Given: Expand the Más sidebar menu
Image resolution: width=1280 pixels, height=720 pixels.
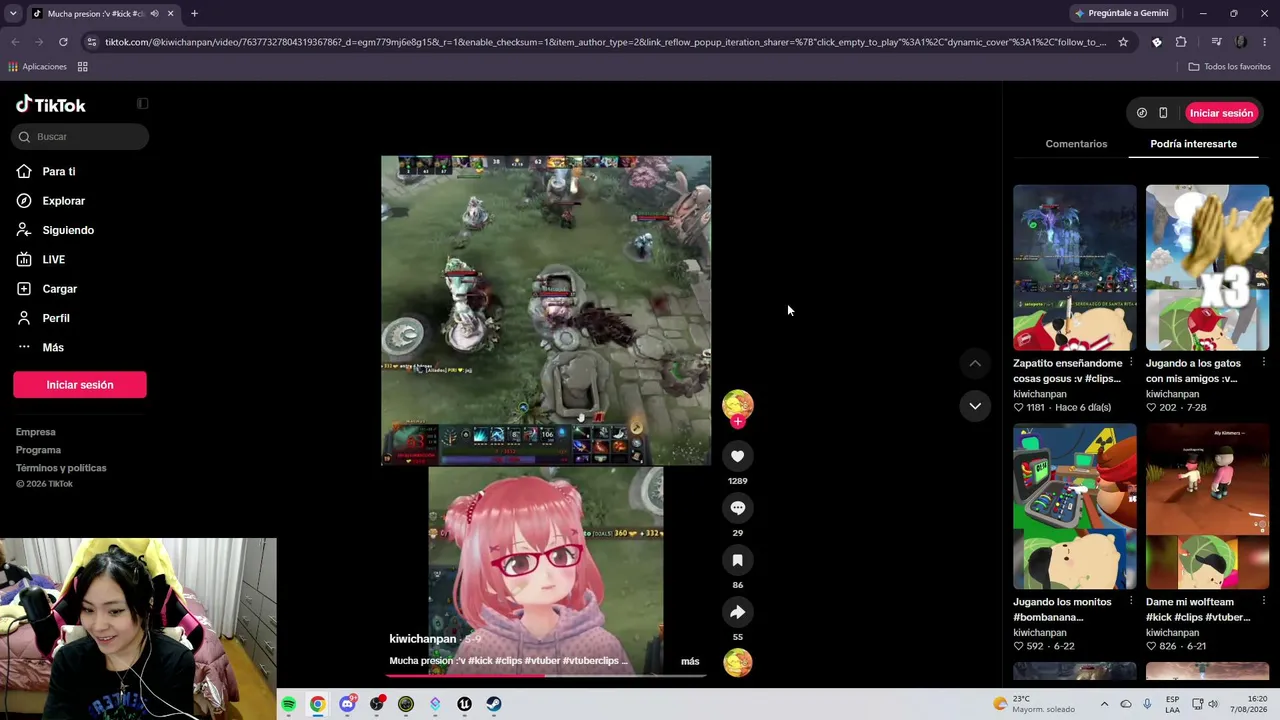Looking at the screenshot, I should [40, 347].
